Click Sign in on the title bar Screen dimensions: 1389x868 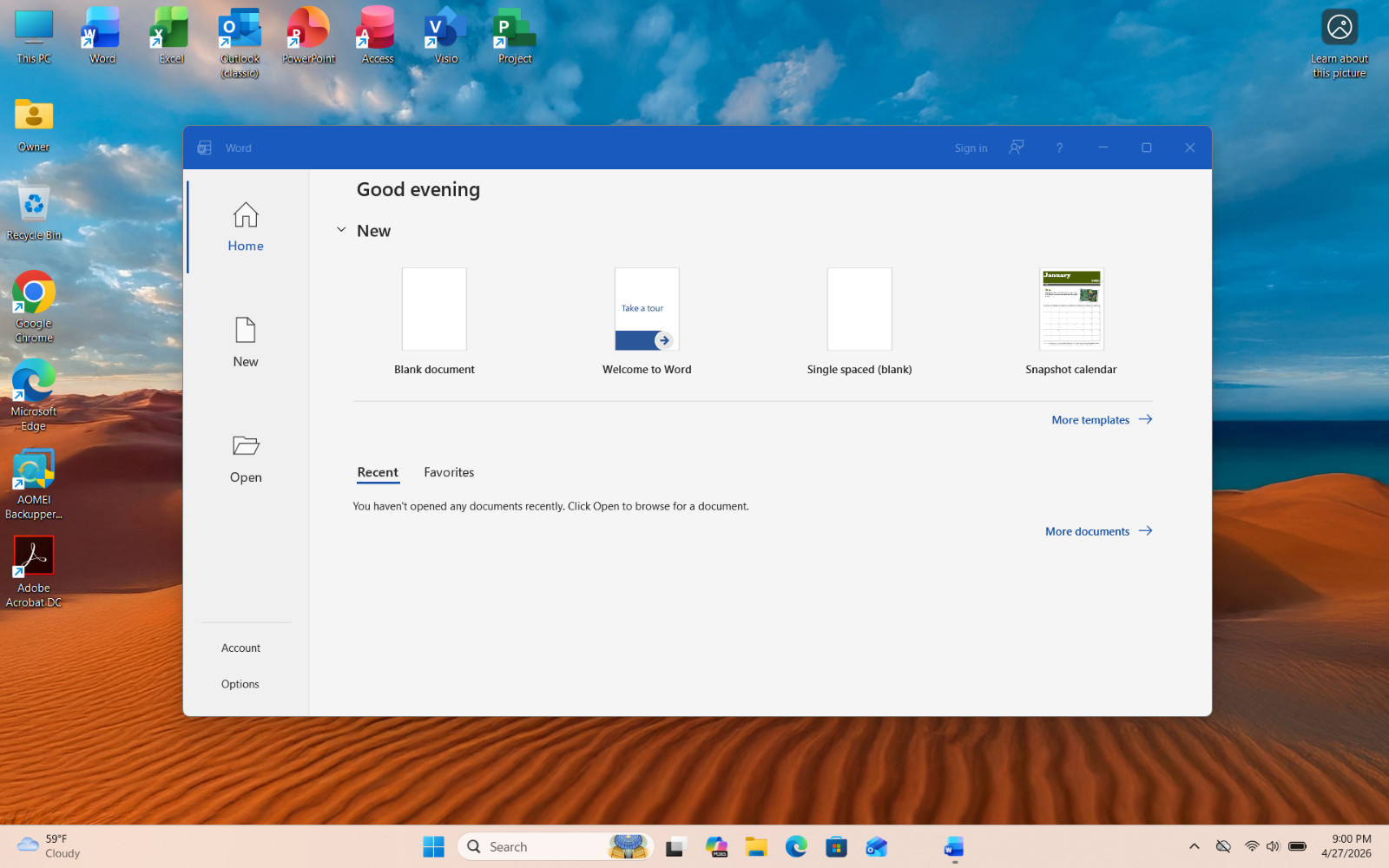click(971, 148)
